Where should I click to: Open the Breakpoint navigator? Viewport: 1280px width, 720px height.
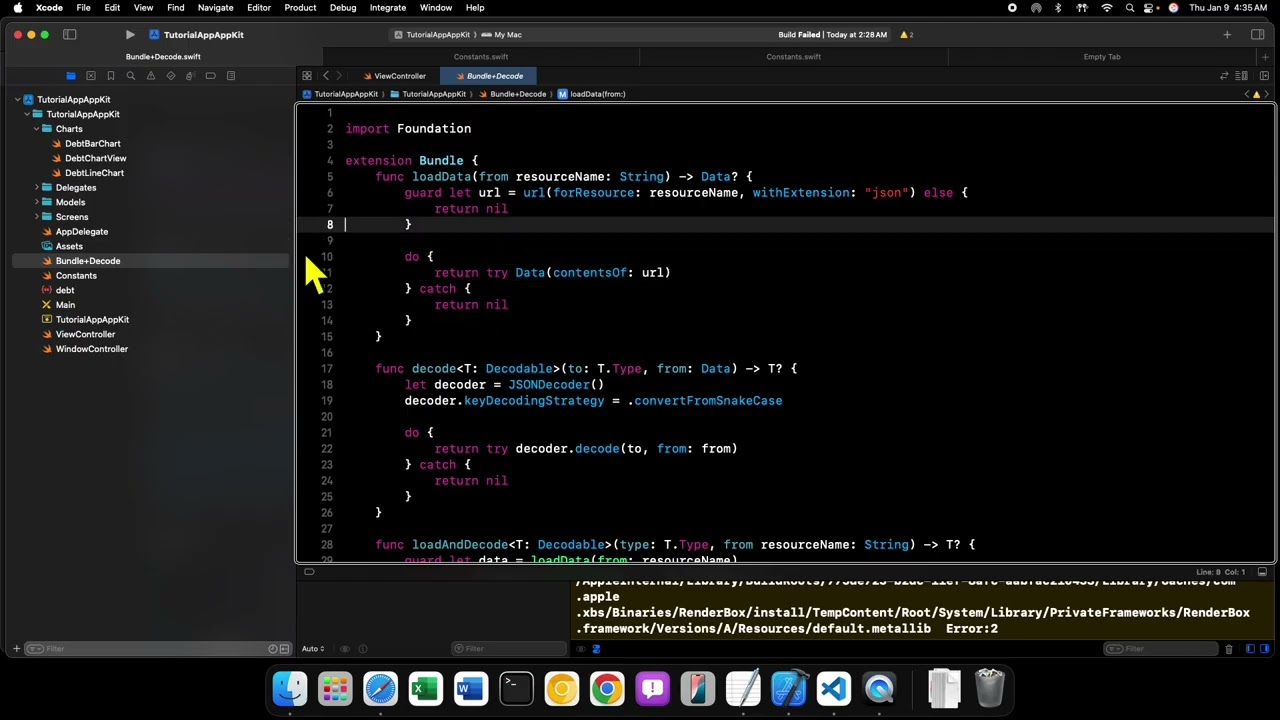tap(210, 76)
